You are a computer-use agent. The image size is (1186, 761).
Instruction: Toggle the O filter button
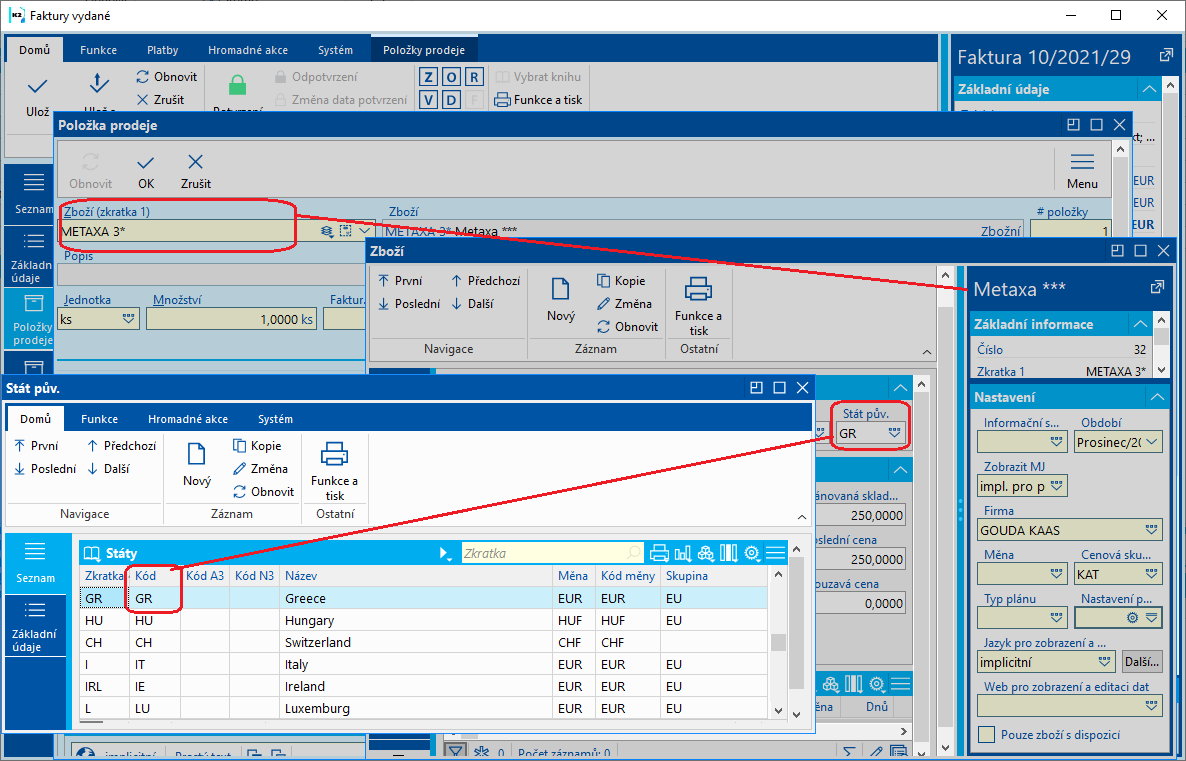[451, 76]
